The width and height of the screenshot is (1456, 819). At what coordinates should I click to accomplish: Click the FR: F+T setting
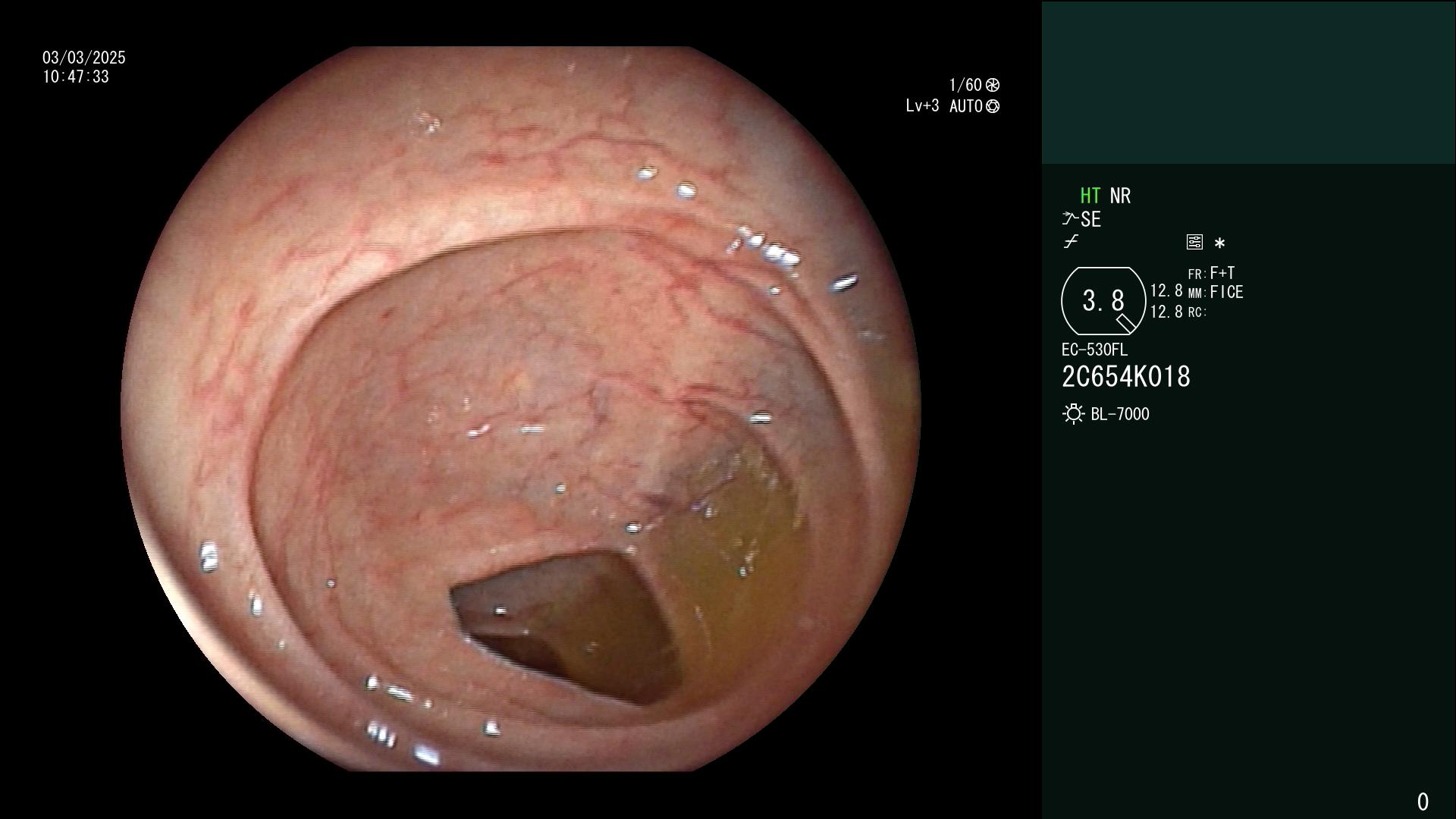click(x=1211, y=273)
